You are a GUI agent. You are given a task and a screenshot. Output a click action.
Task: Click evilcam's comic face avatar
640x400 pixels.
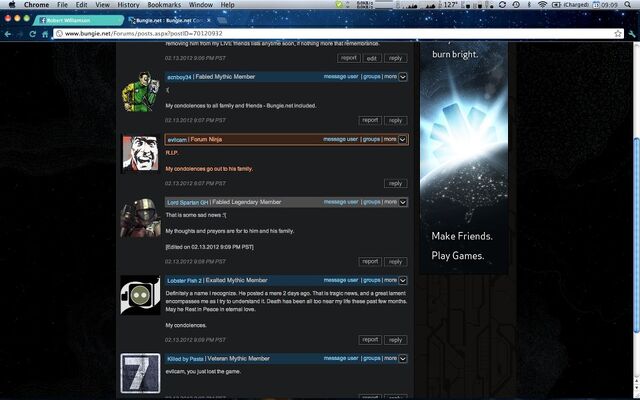[x=140, y=153]
